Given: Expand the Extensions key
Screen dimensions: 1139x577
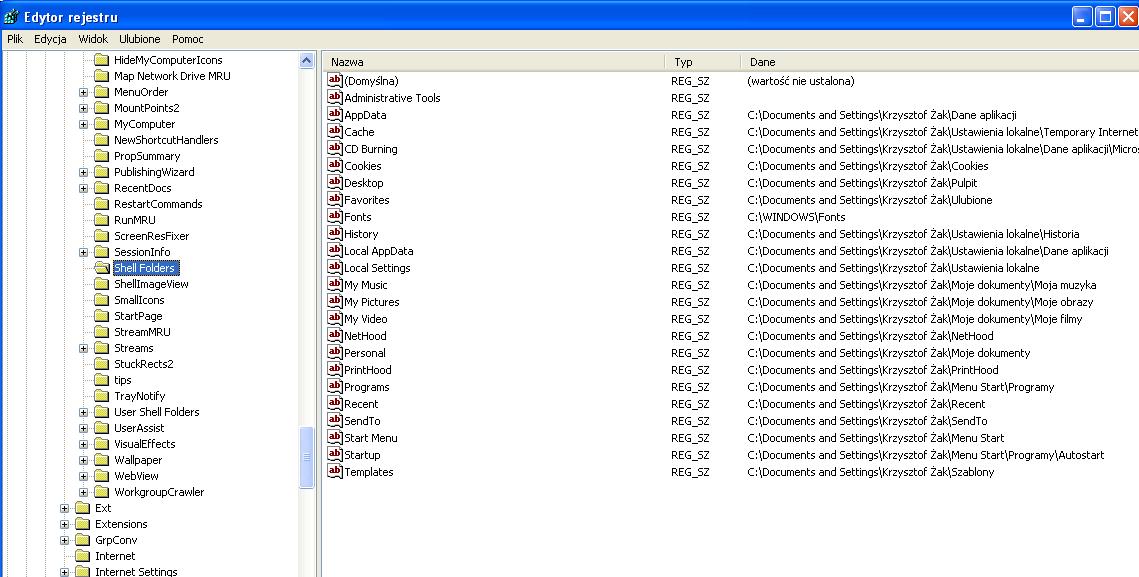Looking at the screenshot, I should click(65, 524).
